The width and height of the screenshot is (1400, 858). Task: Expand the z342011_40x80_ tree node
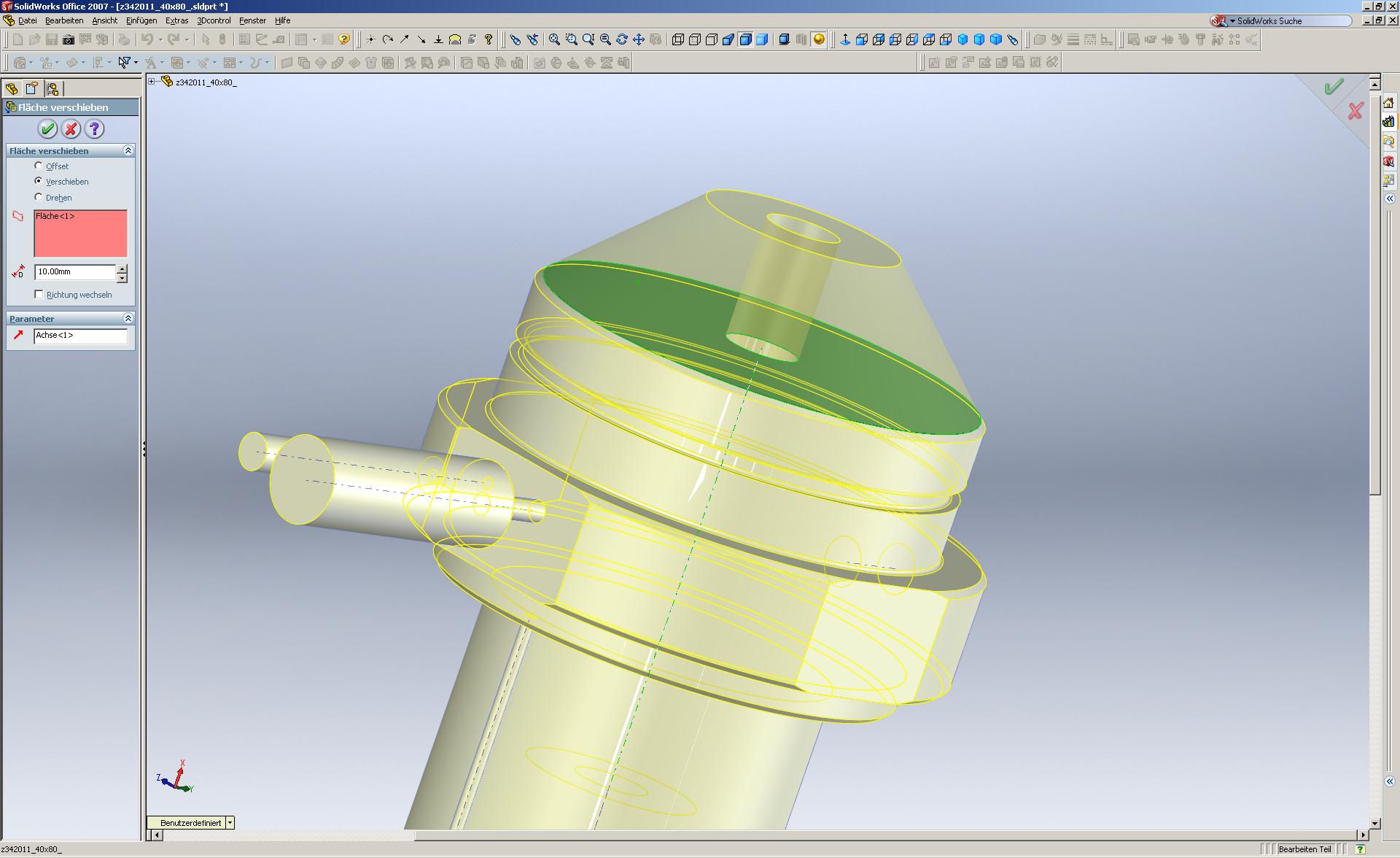point(152,82)
